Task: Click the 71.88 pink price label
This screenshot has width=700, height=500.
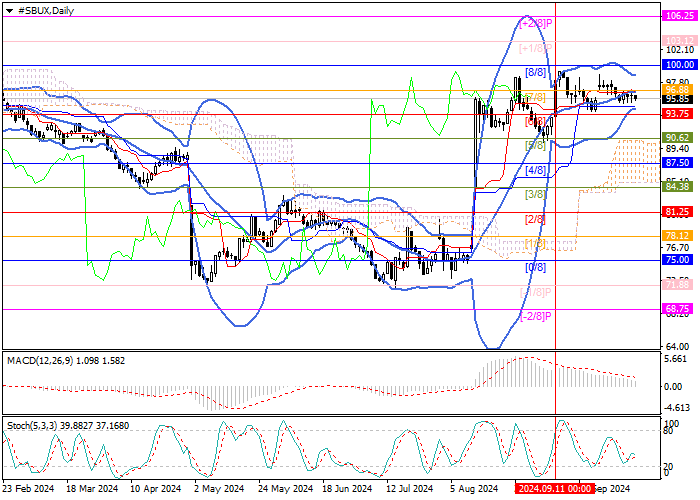Action: [x=678, y=285]
